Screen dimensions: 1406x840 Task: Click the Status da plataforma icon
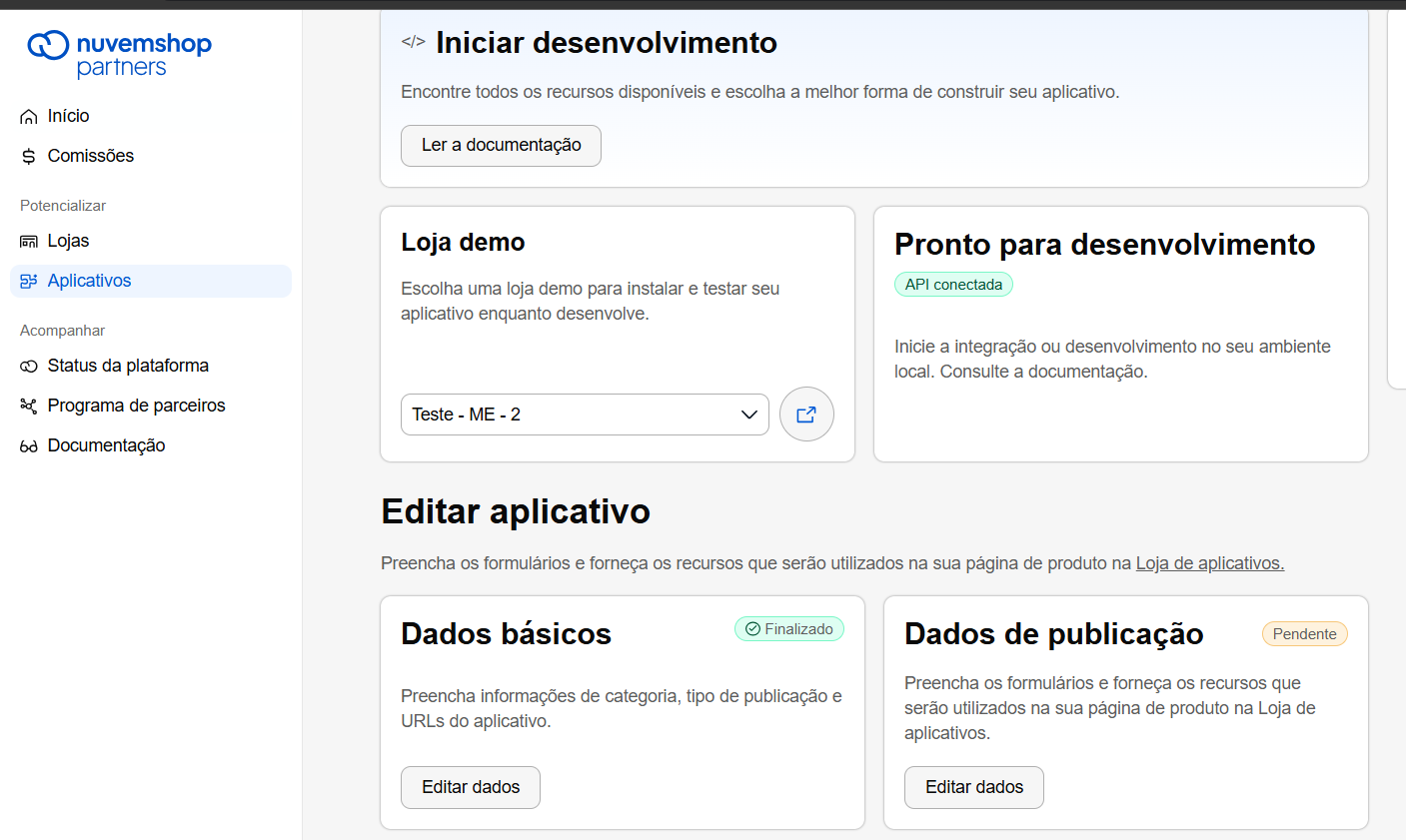29,367
